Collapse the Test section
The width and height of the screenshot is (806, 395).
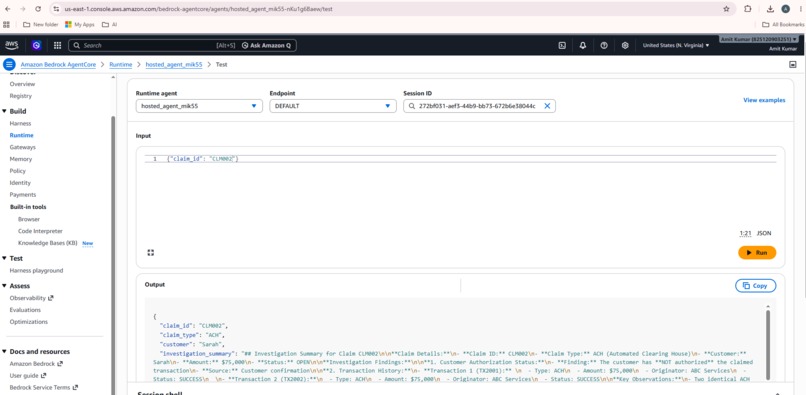(5, 258)
